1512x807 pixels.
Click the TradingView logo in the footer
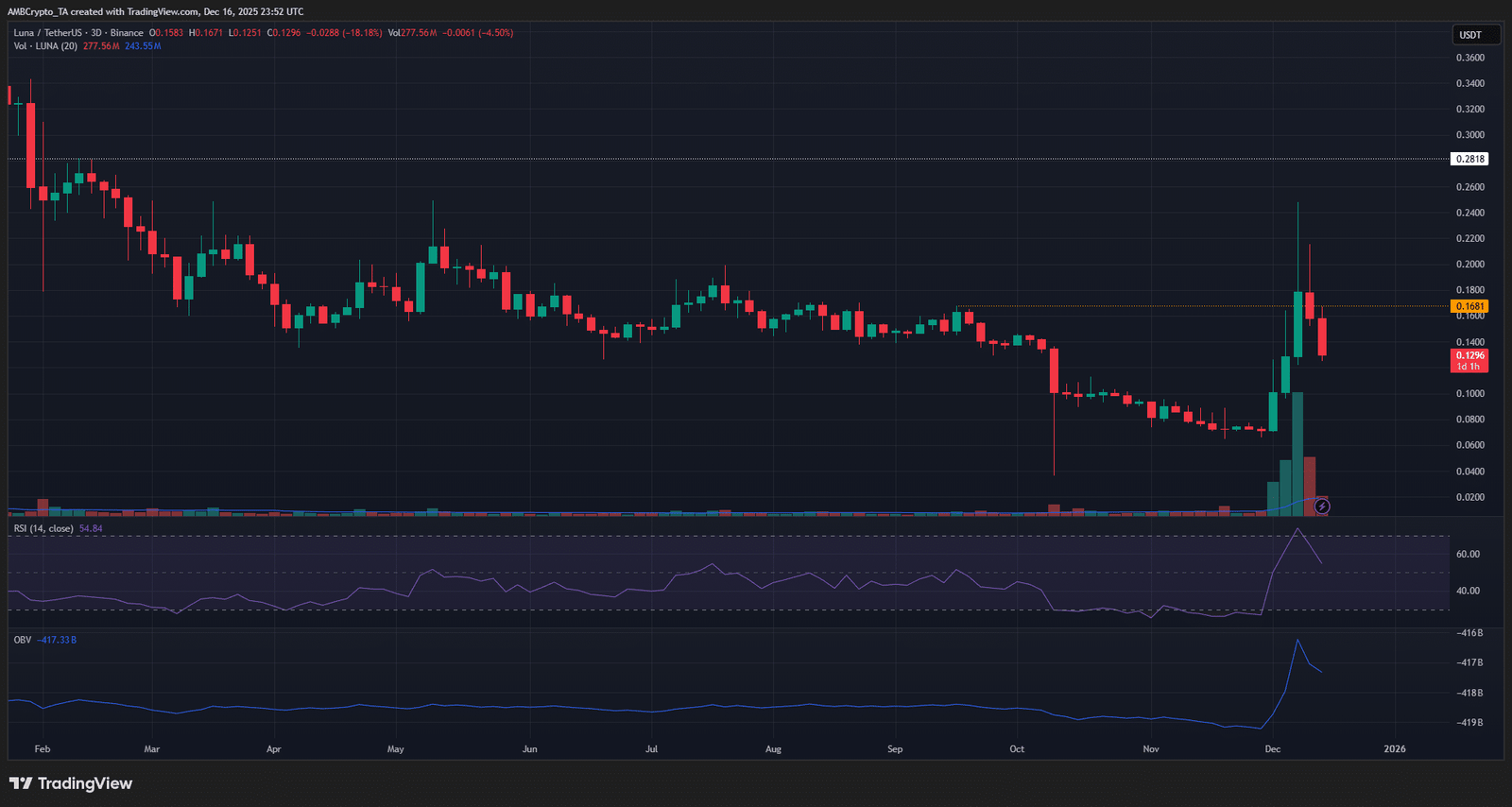click(71, 783)
